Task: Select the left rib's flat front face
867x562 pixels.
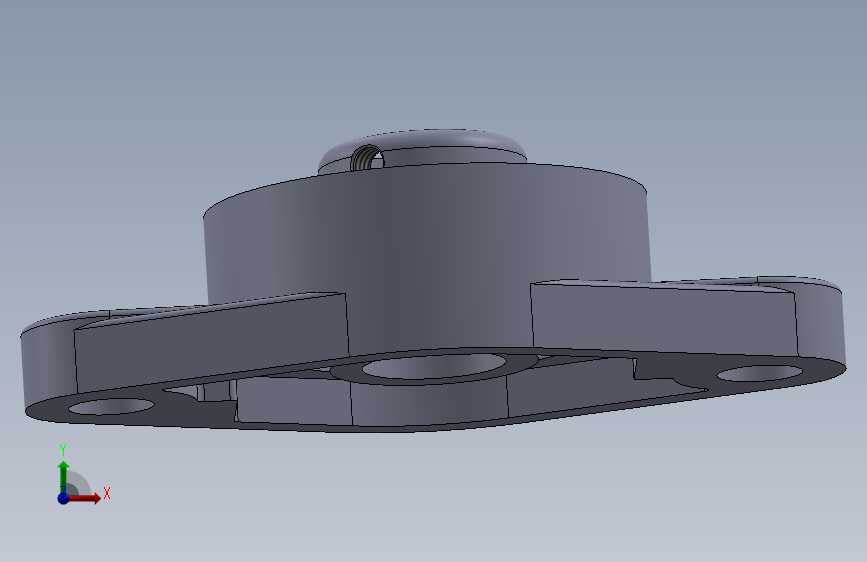Action: [x=213, y=343]
